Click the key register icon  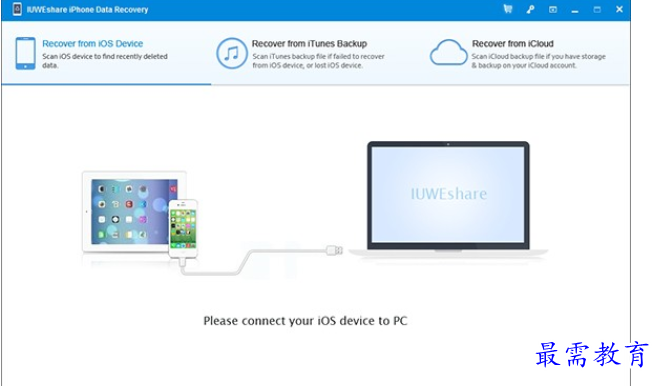click(x=530, y=9)
